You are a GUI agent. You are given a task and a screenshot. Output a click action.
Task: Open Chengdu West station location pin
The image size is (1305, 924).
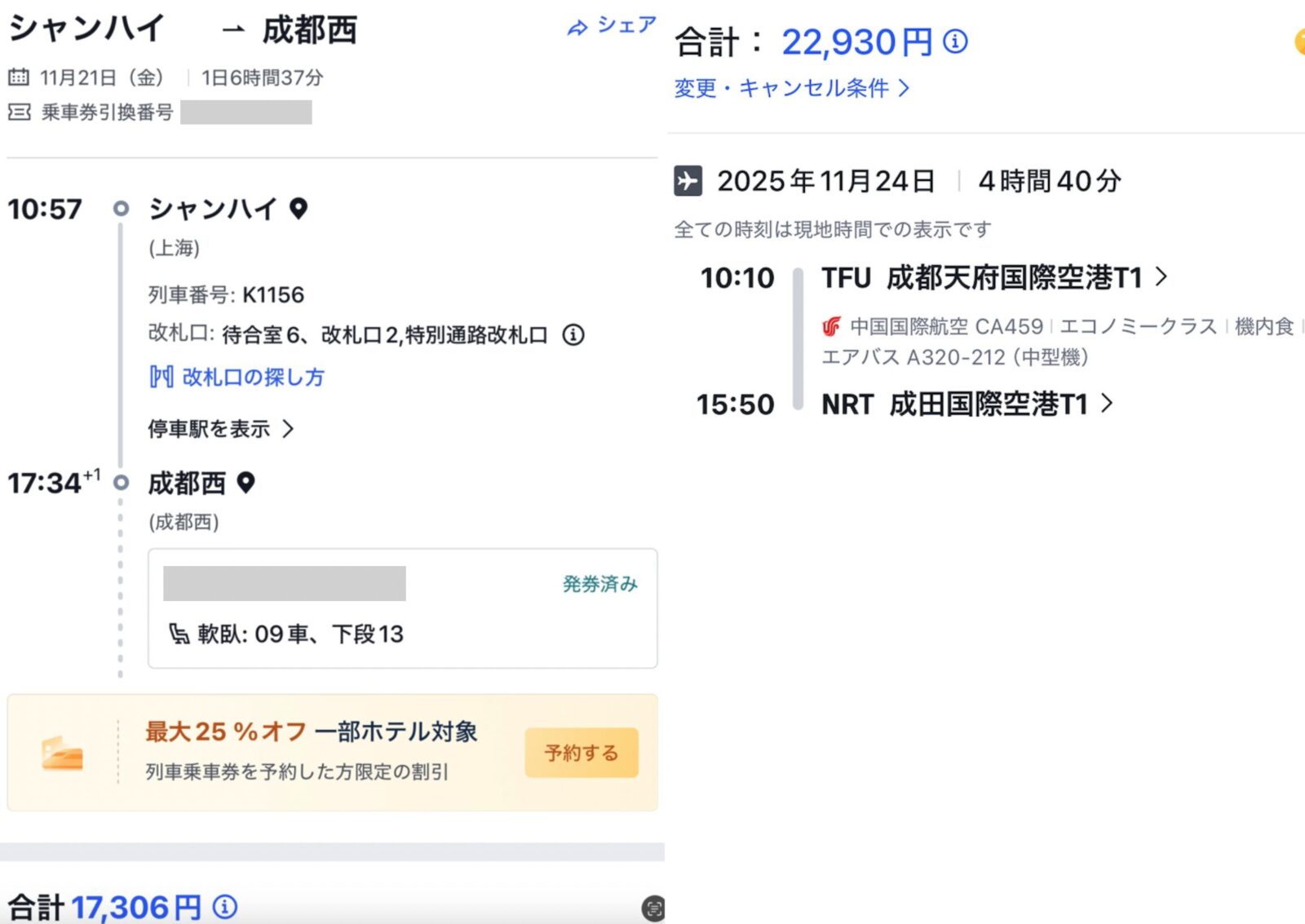246,483
